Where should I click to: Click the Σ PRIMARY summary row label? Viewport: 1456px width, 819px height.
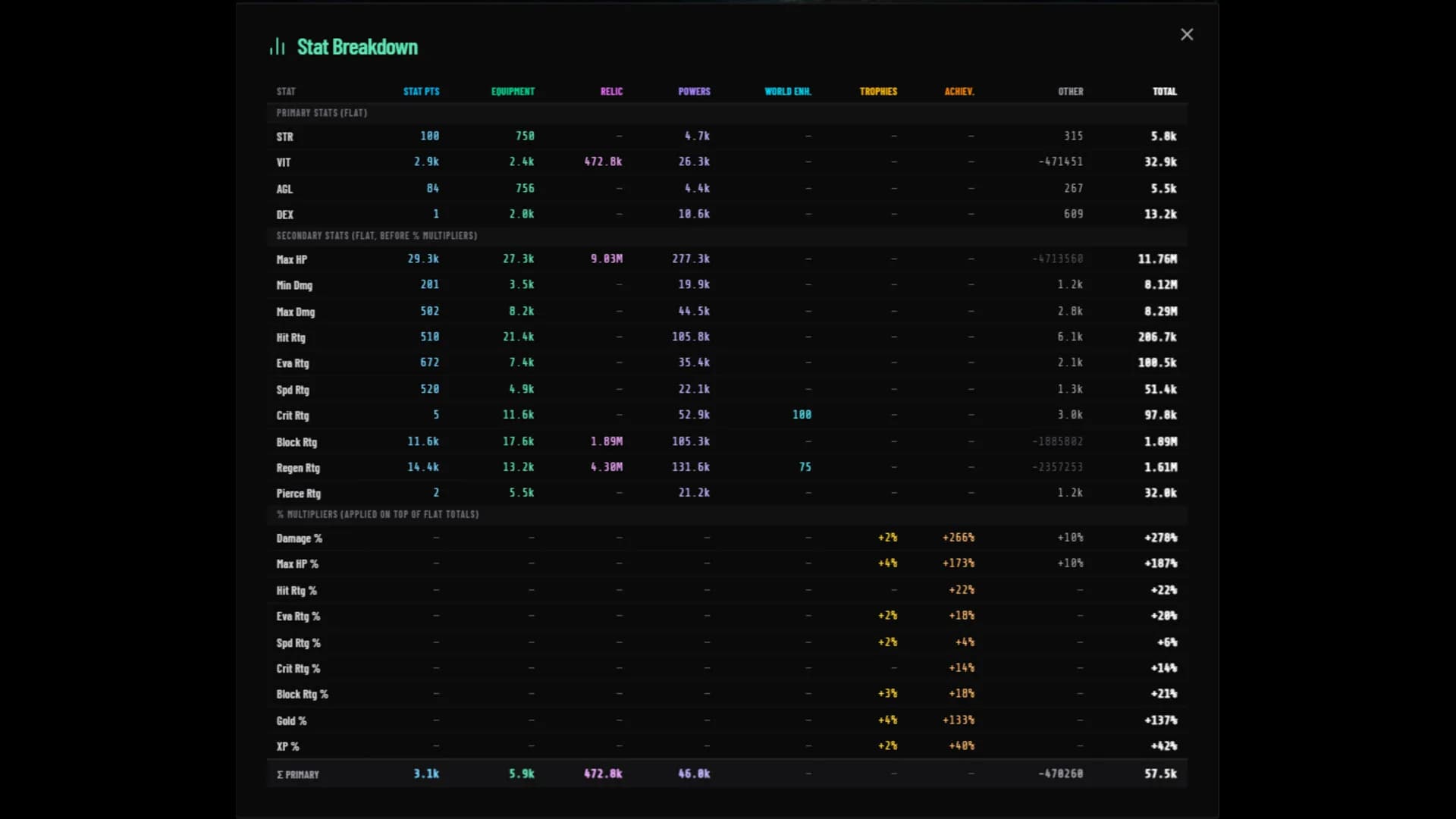[297, 774]
